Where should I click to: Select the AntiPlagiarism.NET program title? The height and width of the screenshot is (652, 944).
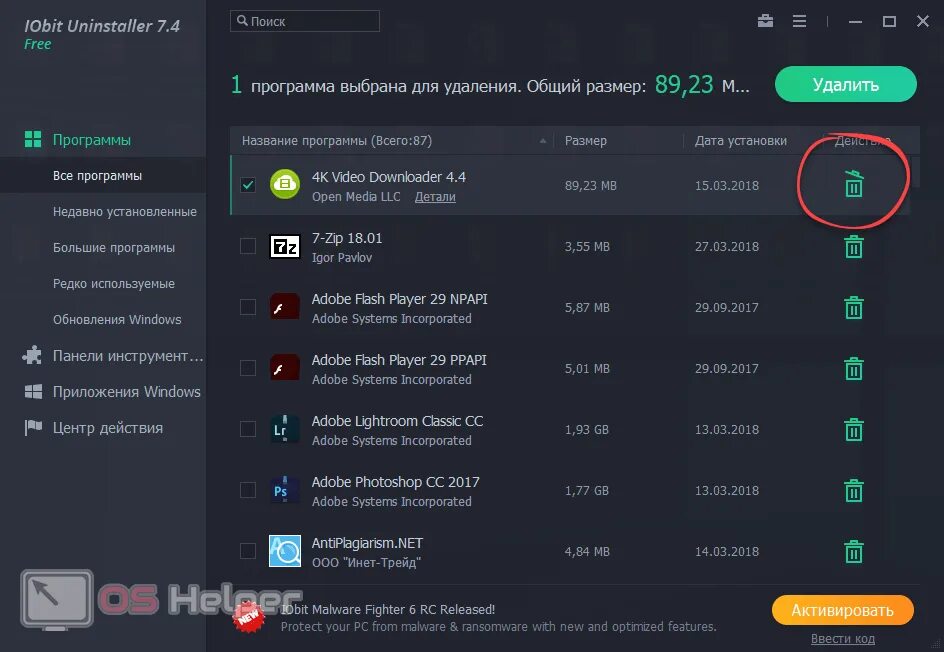367,542
